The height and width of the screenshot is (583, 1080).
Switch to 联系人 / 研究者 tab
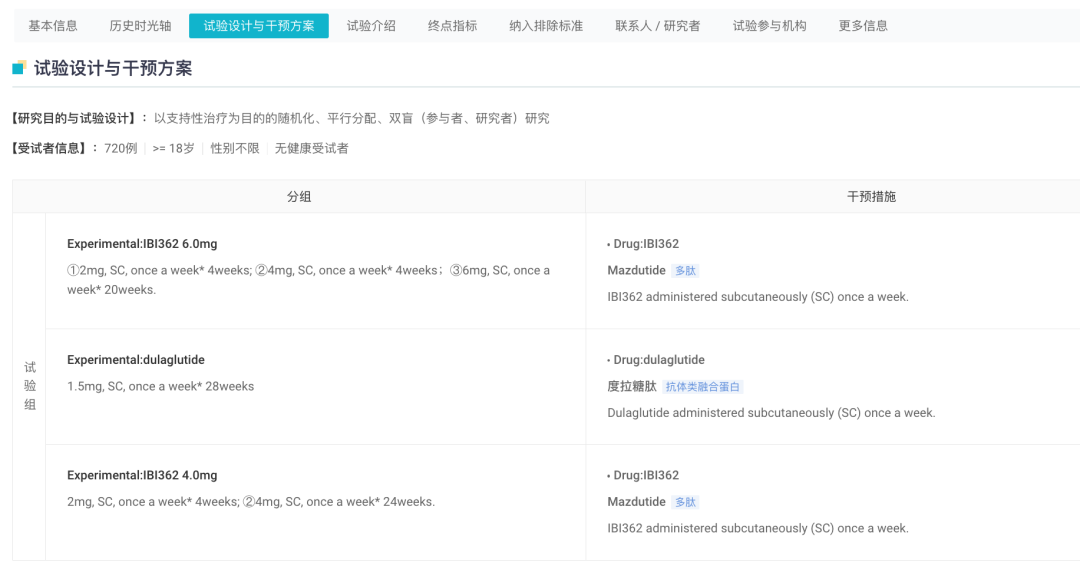658,26
